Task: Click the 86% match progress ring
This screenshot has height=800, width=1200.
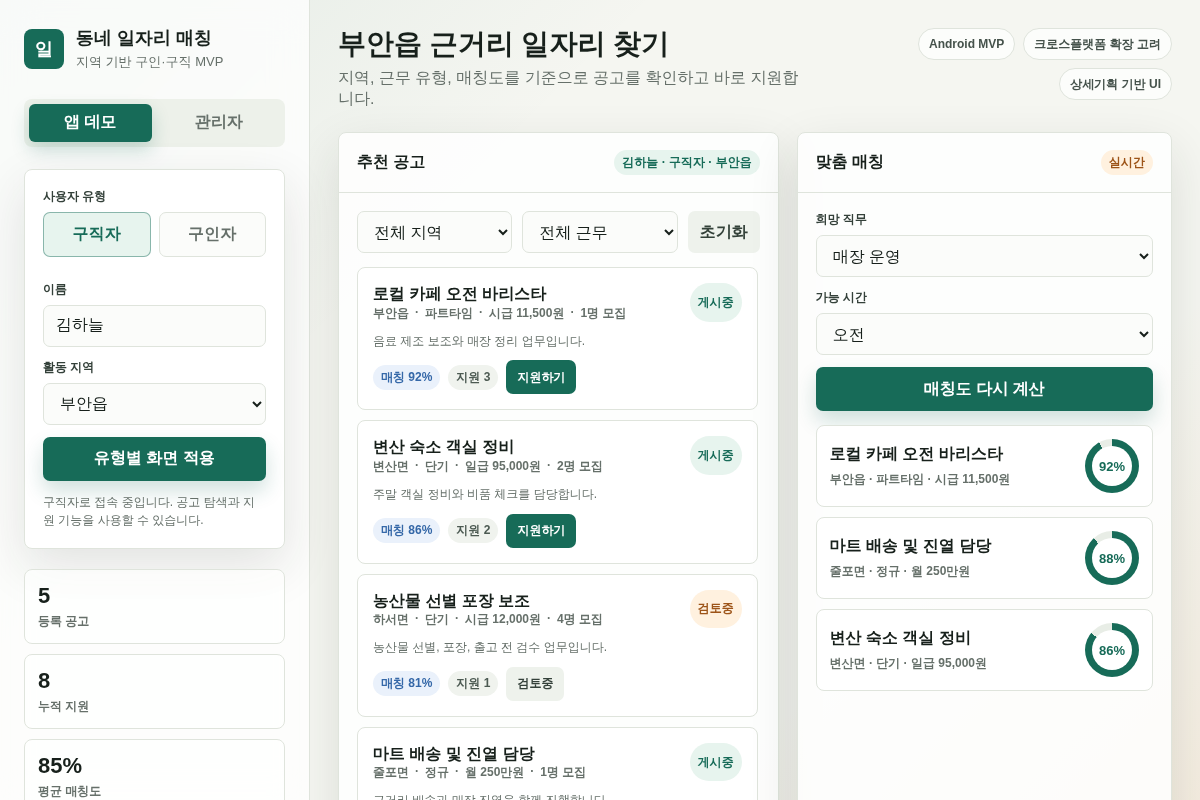Action: [x=1112, y=650]
